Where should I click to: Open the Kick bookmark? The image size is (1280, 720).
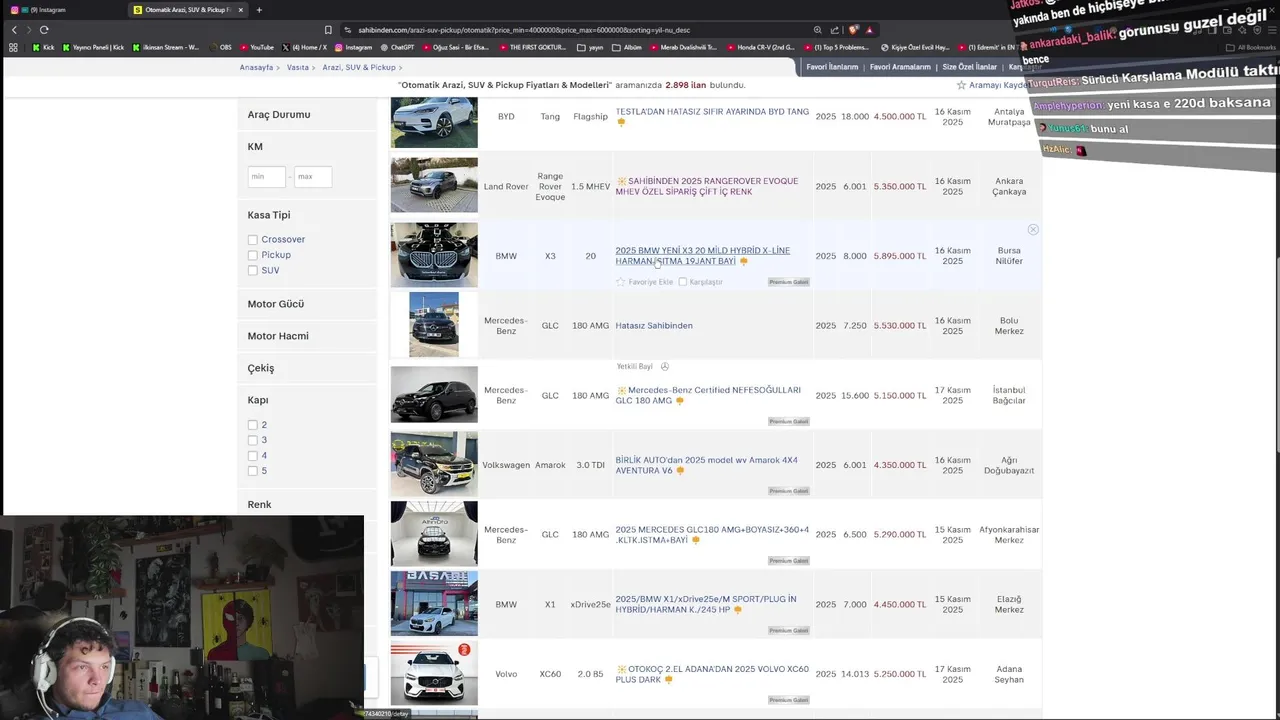(43, 47)
